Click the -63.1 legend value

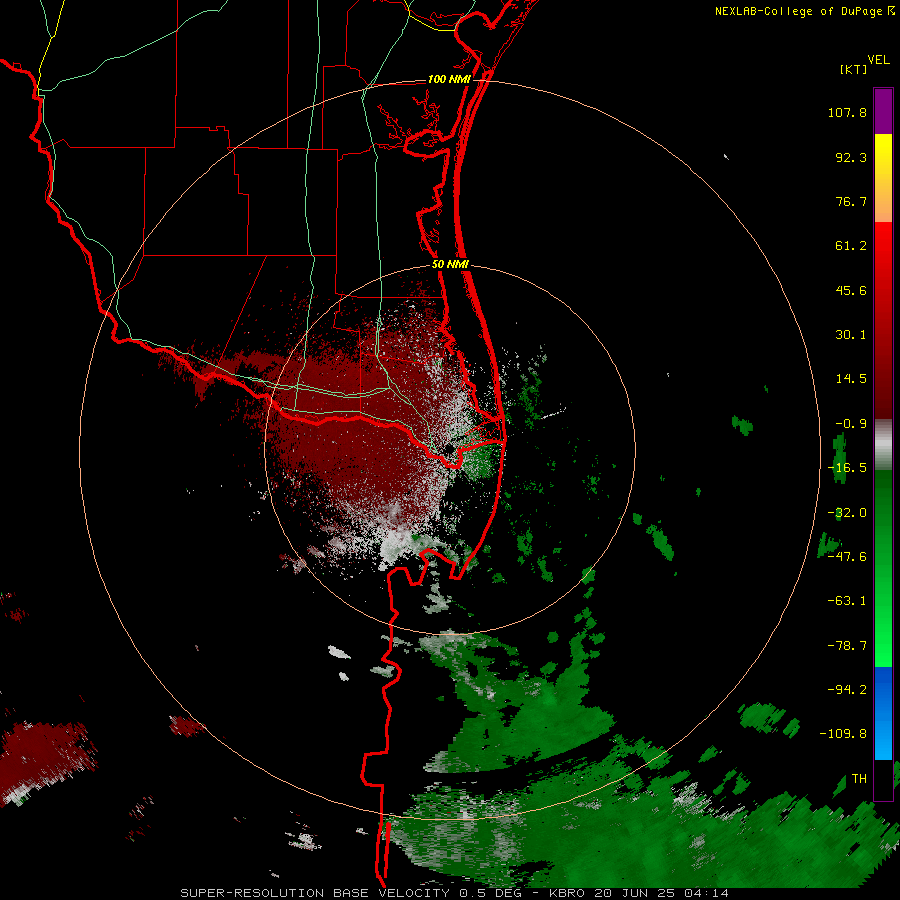point(847,601)
